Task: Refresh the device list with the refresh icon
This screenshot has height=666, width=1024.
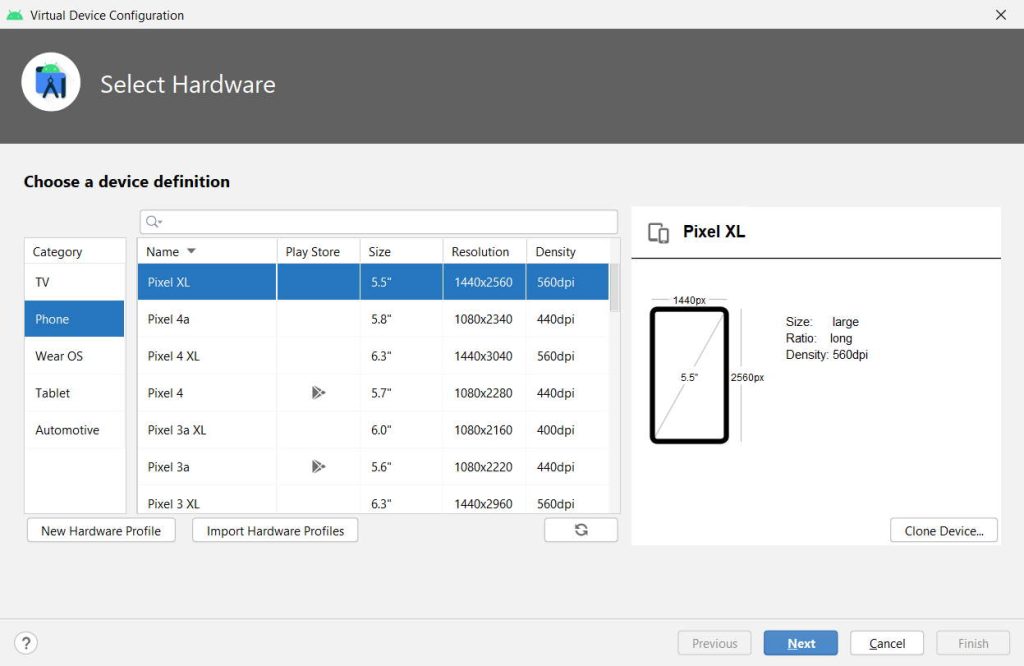Action: 581,530
